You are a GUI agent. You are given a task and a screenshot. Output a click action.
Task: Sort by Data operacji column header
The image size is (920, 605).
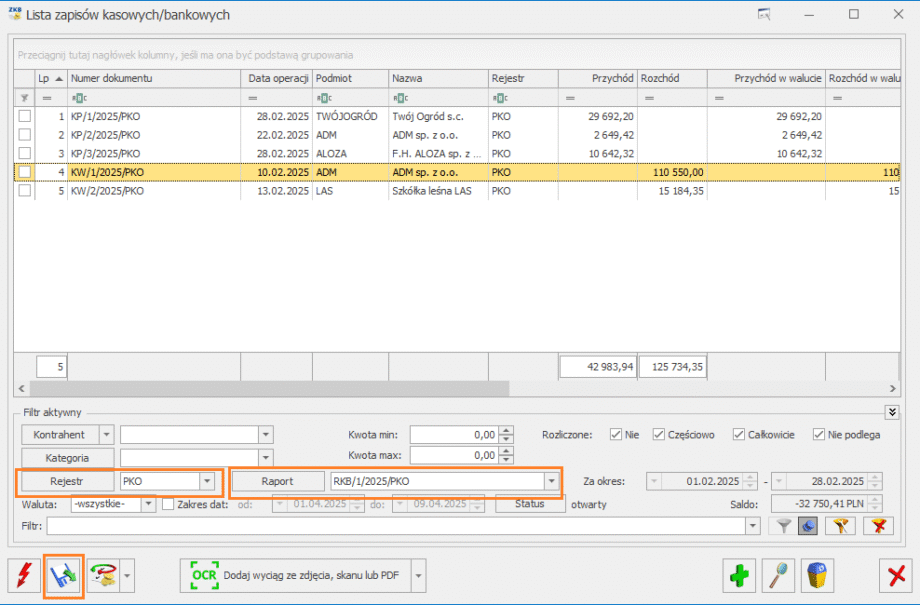(x=276, y=78)
